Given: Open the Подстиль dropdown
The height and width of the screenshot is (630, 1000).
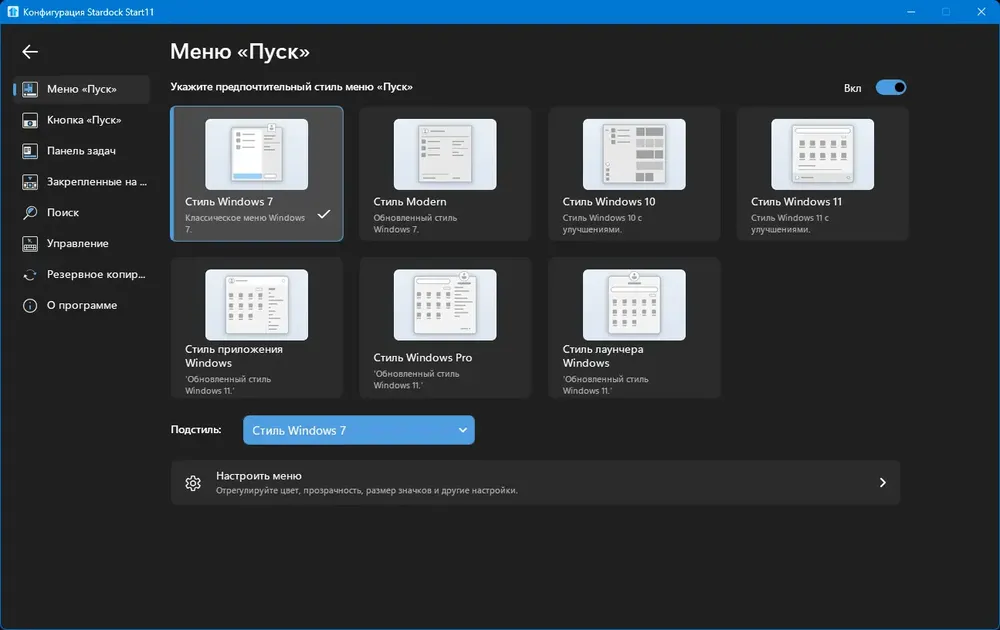Looking at the screenshot, I should 358,430.
